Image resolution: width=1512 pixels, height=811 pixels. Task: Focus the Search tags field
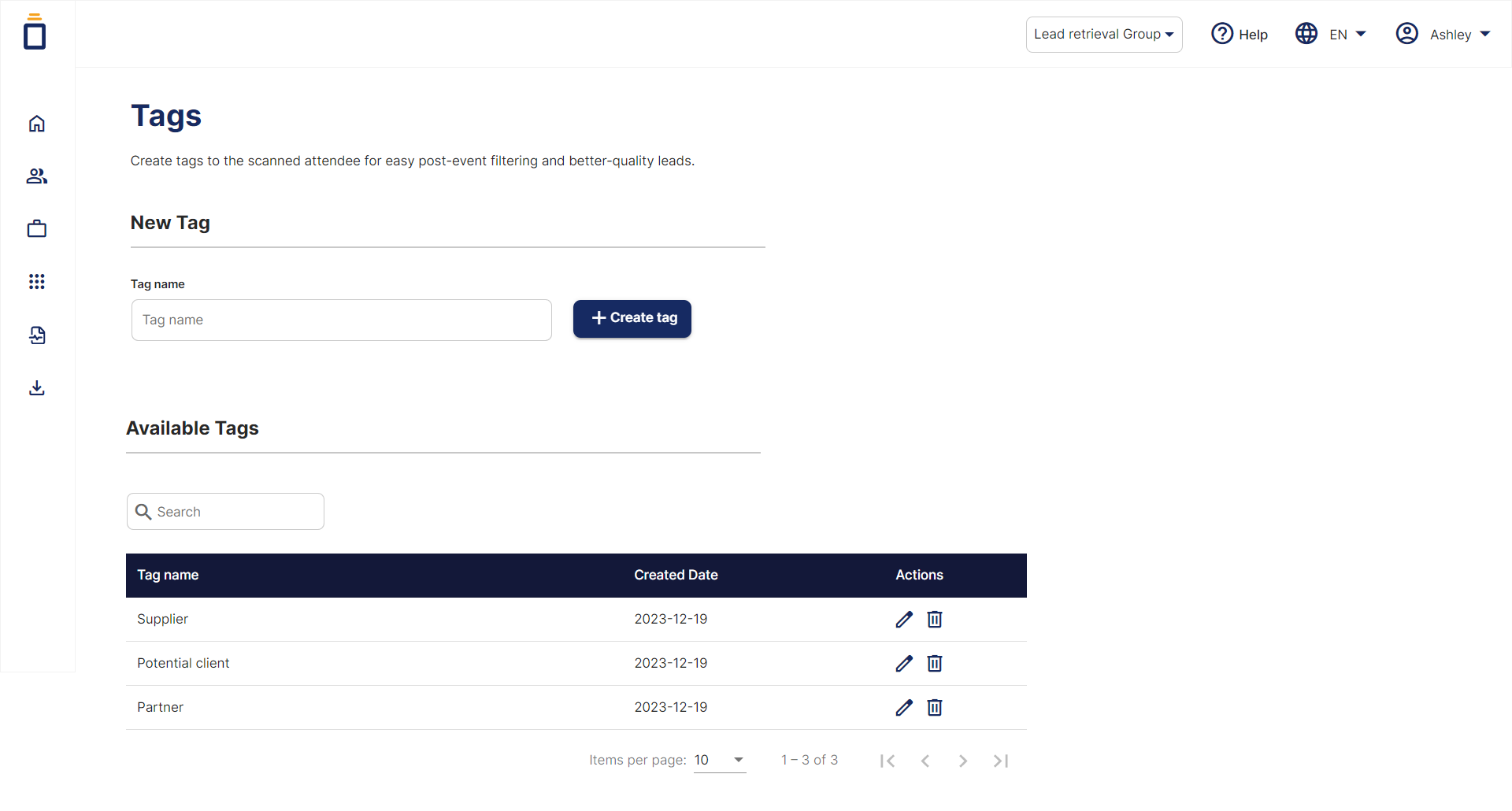click(225, 512)
